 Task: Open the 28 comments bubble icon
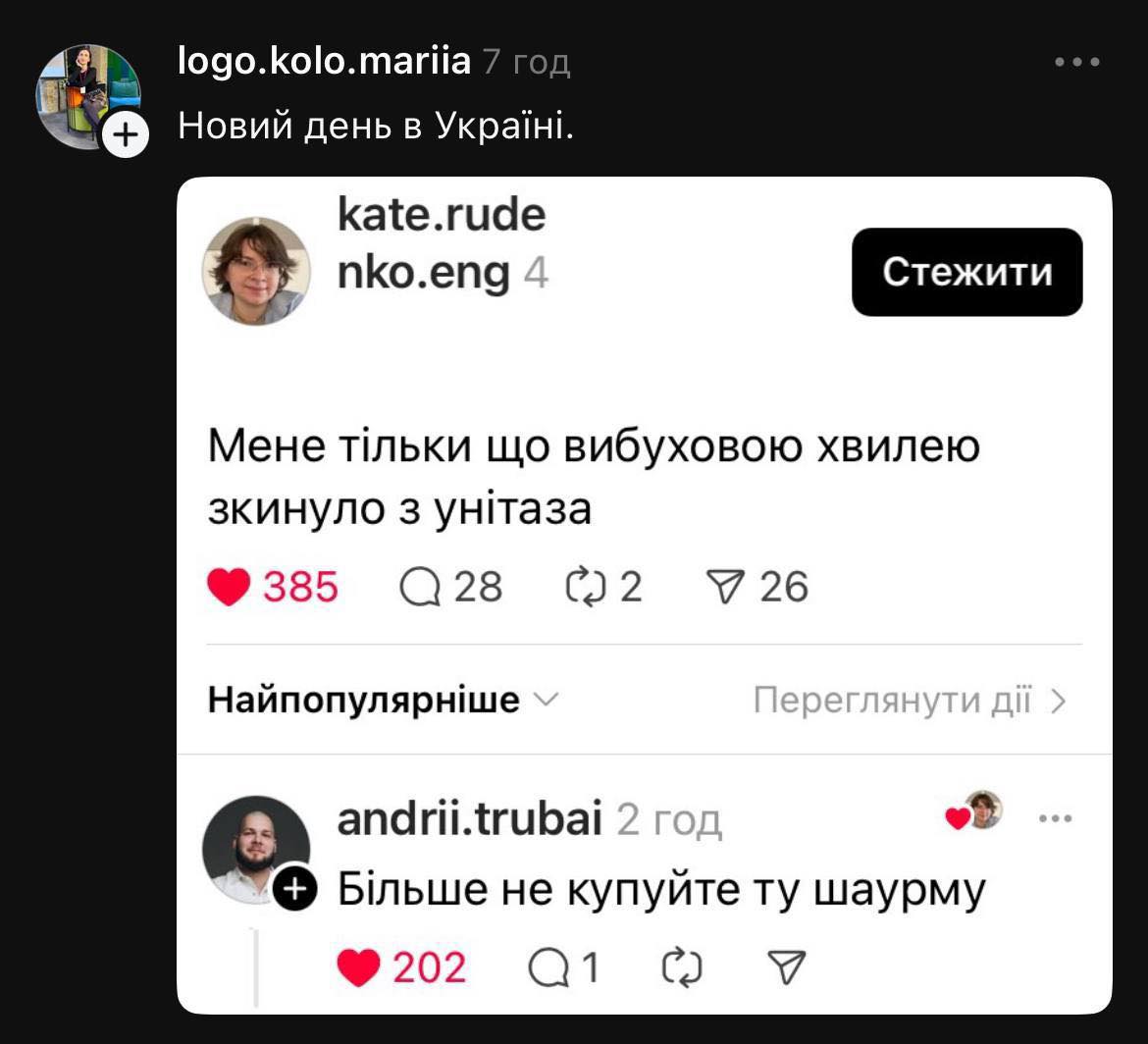tap(421, 587)
